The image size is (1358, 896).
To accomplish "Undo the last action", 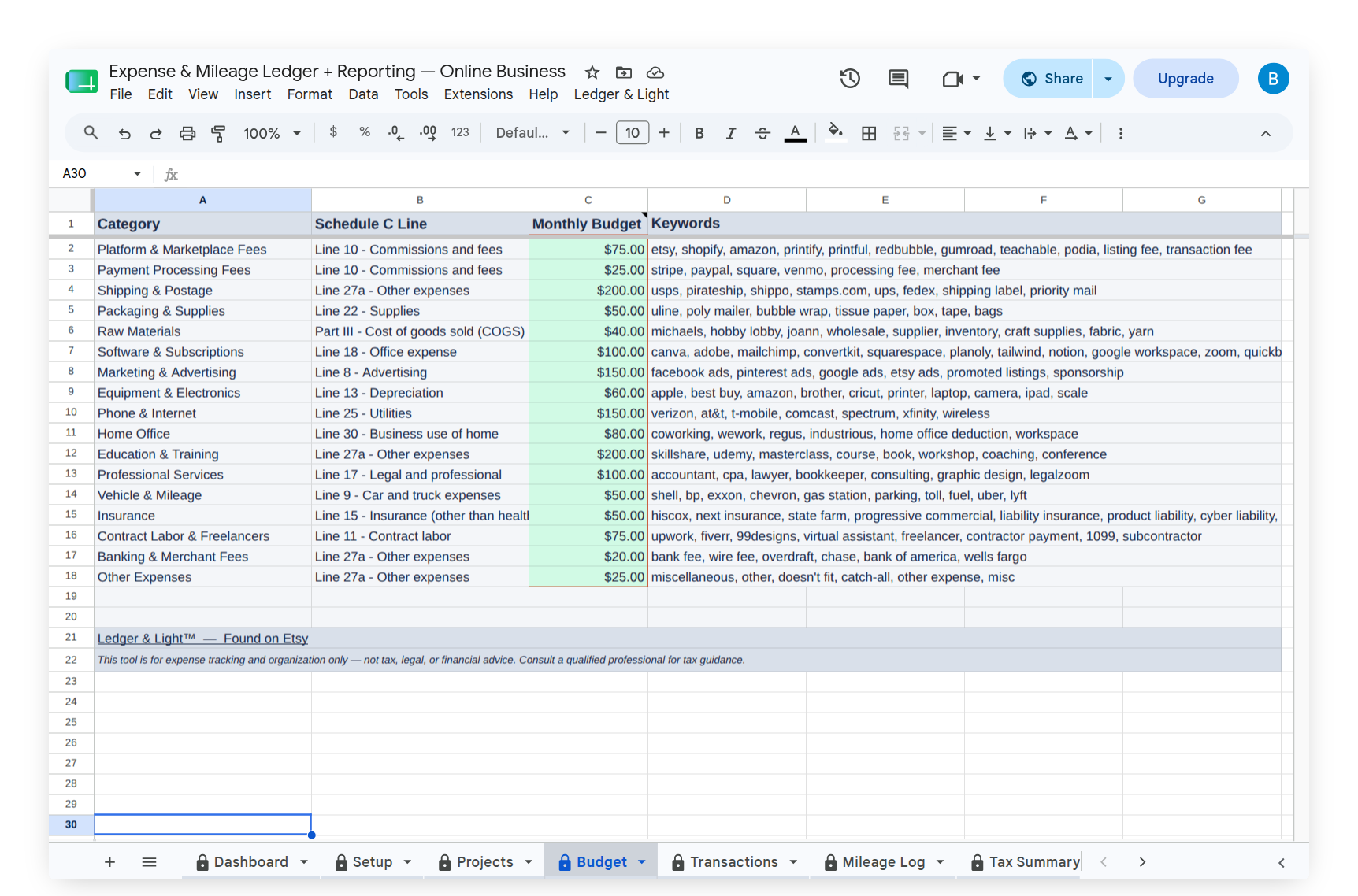I will click(124, 134).
